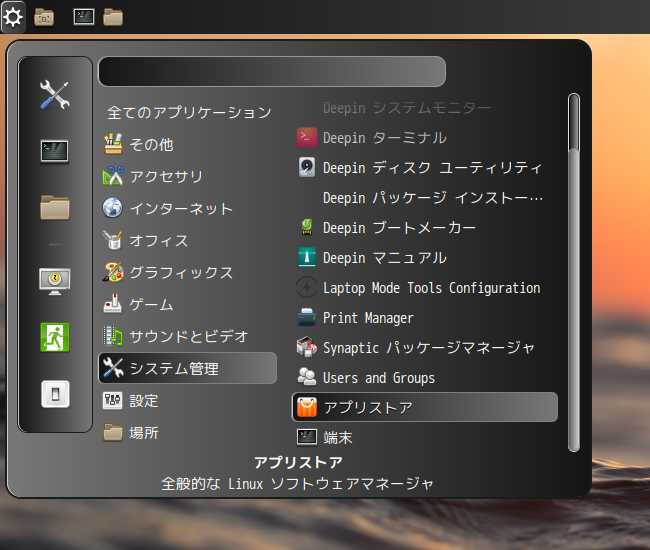Viewport: 650px width, 550px height.
Task: Click the インターネット globe icon
Action: (x=113, y=208)
